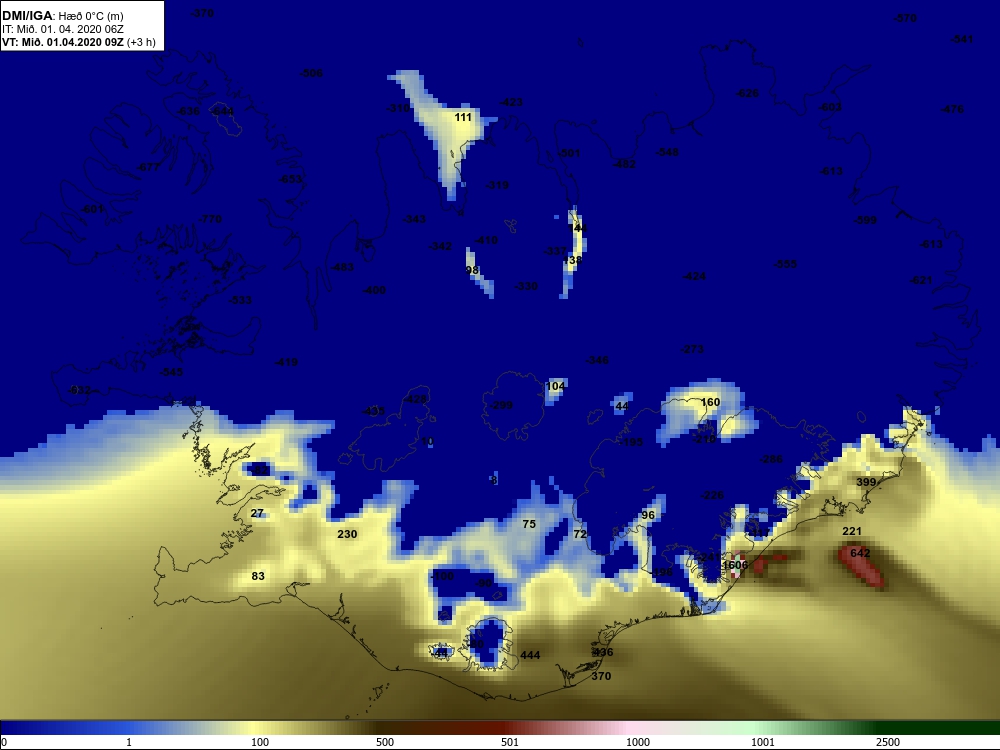Click the '-599' label
The width and height of the screenshot is (1000, 750).
click(865, 220)
